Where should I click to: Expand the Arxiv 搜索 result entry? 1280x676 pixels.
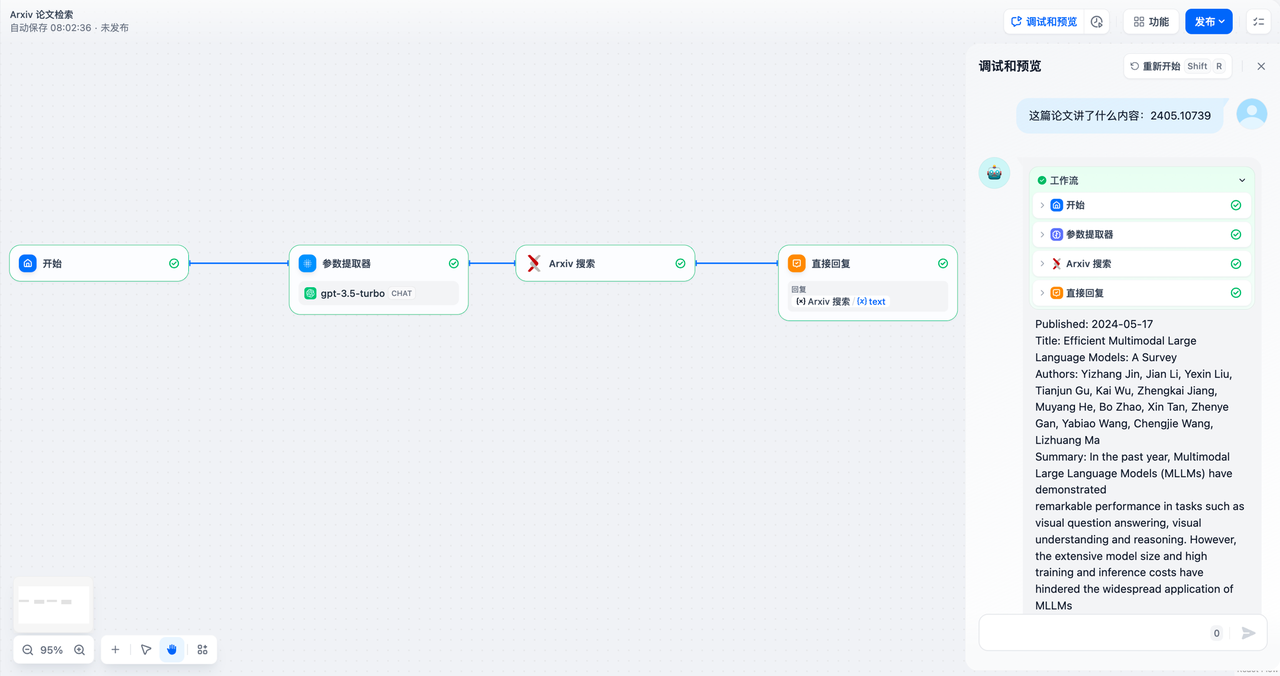click(1141, 262)
